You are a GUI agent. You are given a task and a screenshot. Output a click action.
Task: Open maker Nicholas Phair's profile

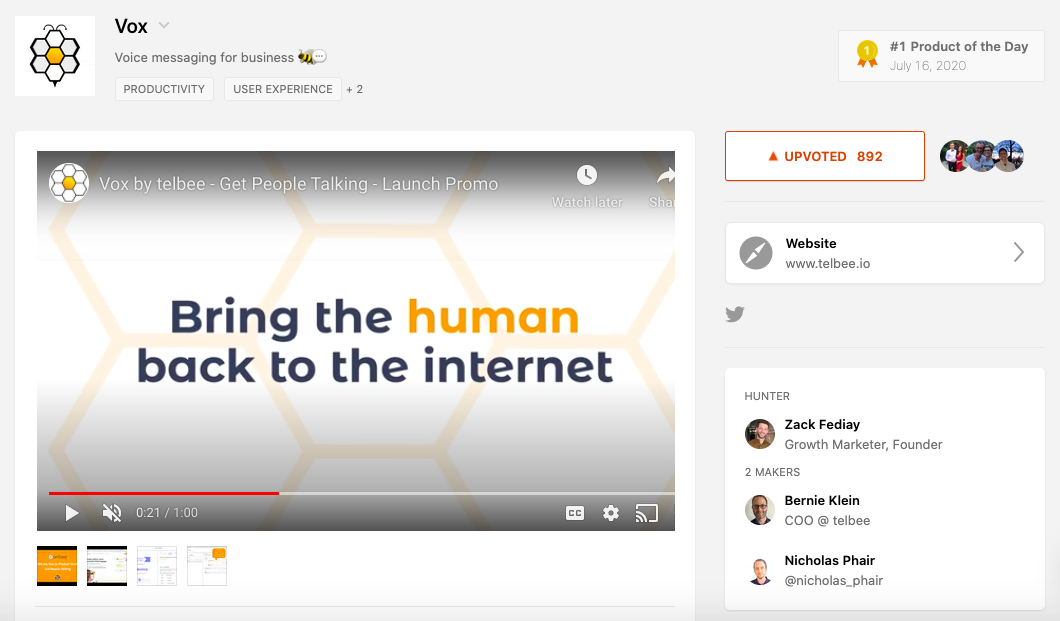tap(829, 560)
